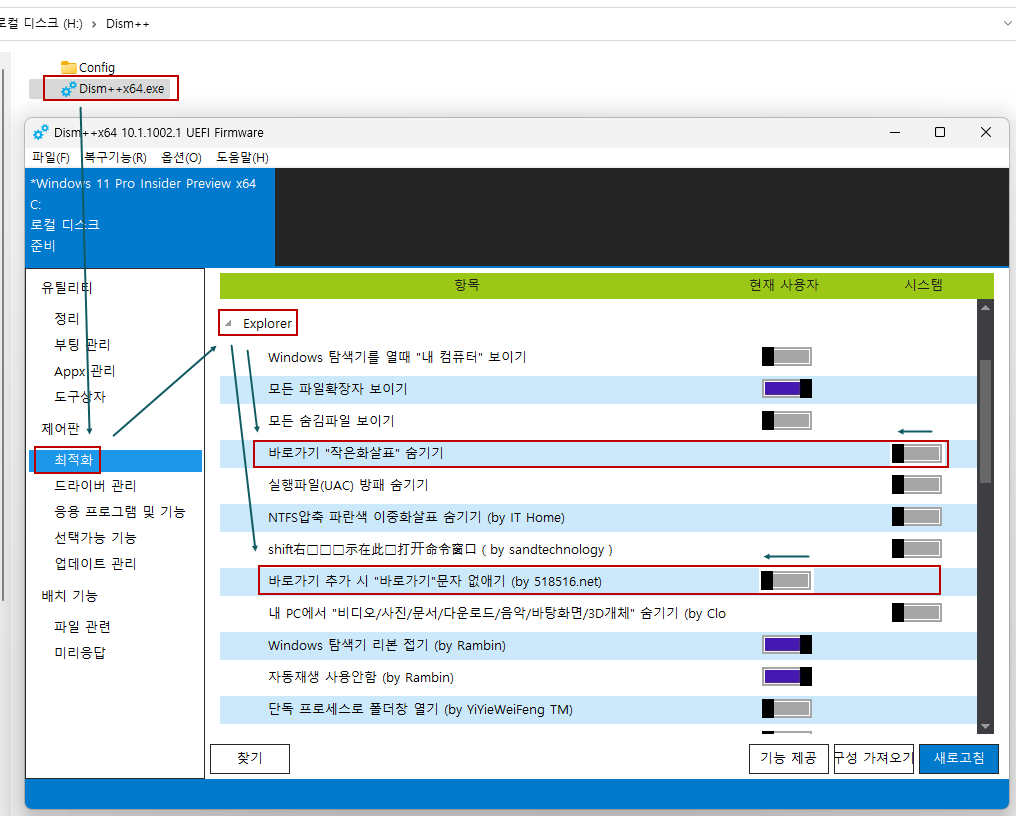Toggle 'Windows 탐색기를 열때 내 컴퓨터 보이기' switch

click(x=787, y=356)
